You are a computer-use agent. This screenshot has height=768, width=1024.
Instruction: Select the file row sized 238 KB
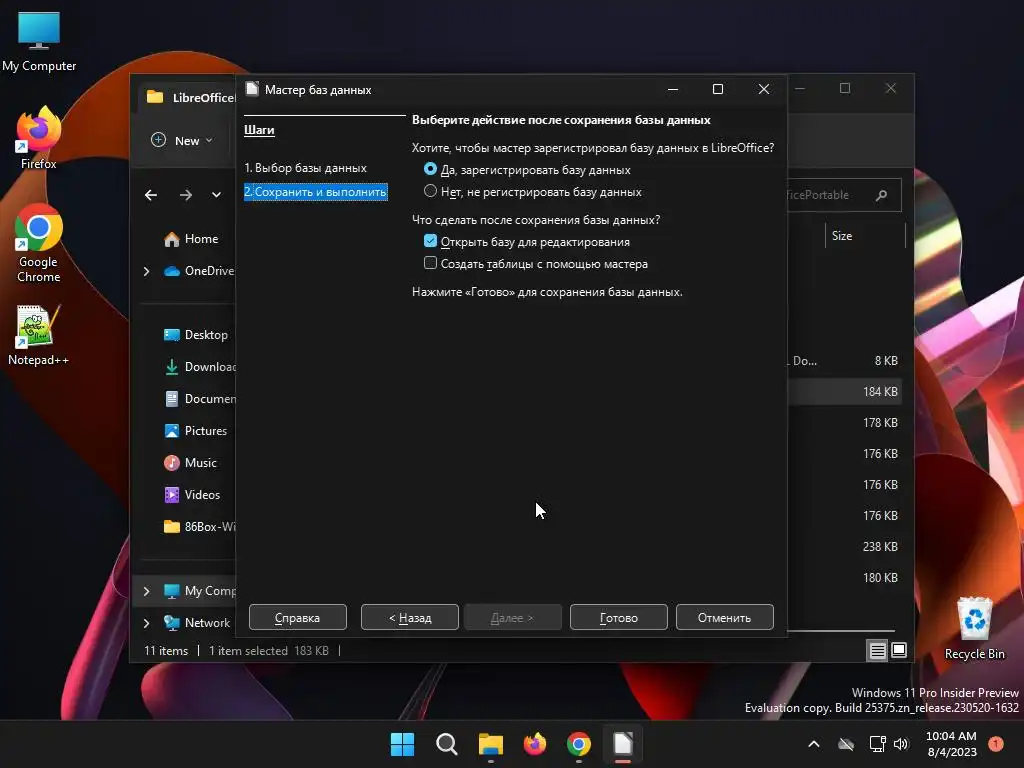tap(844, 547)
